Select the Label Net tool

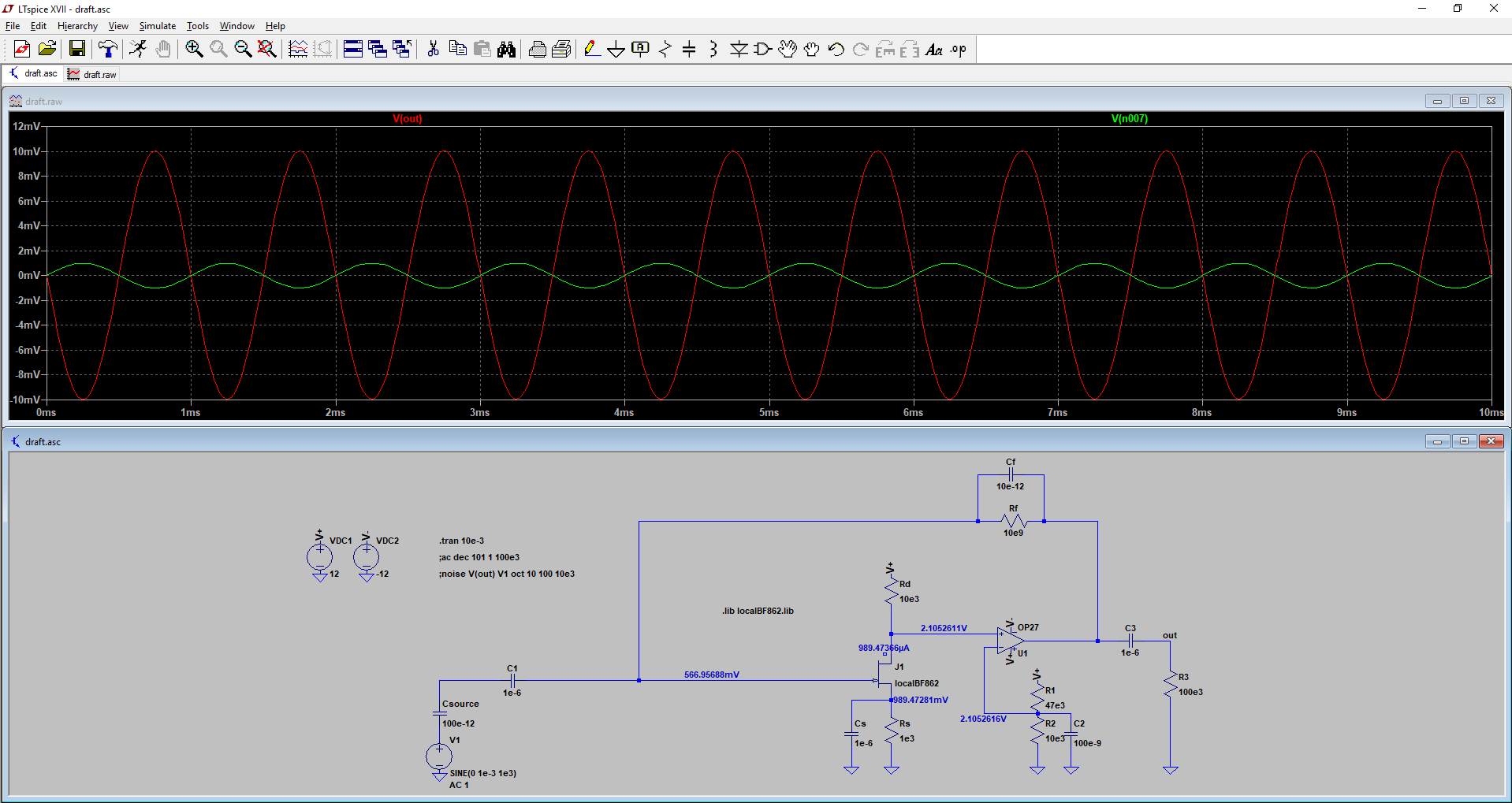(x=640, y=49)
